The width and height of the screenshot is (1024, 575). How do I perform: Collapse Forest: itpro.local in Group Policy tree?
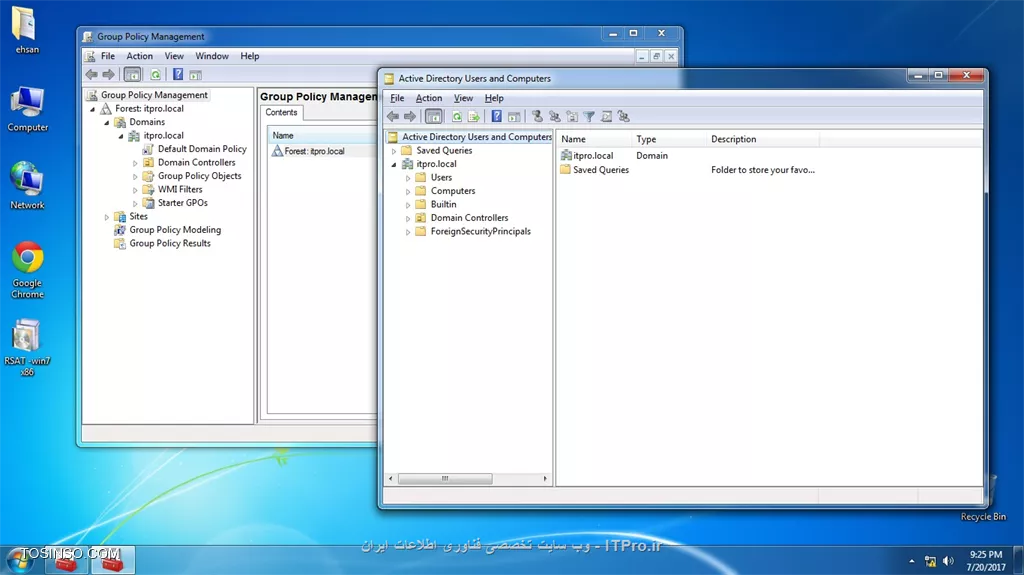93,109
